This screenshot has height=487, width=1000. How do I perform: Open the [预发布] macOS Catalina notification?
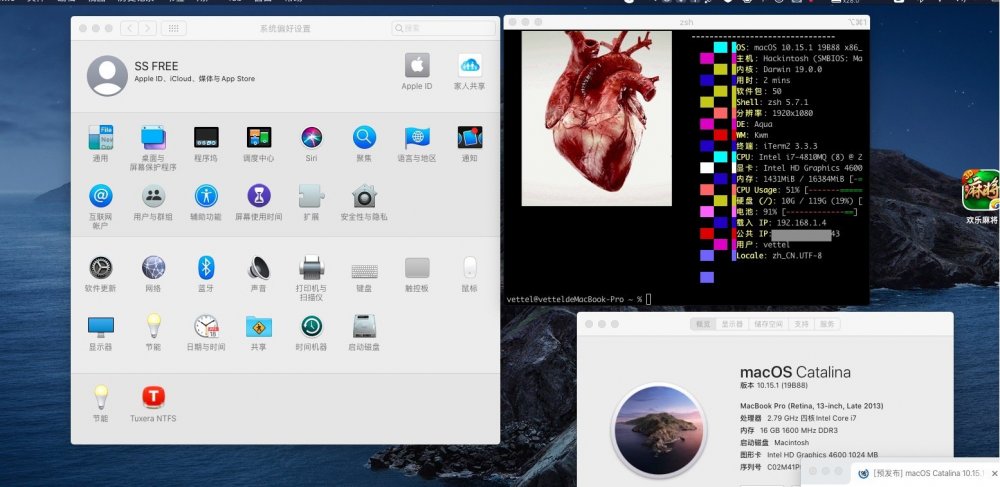[x=922, y=473]
